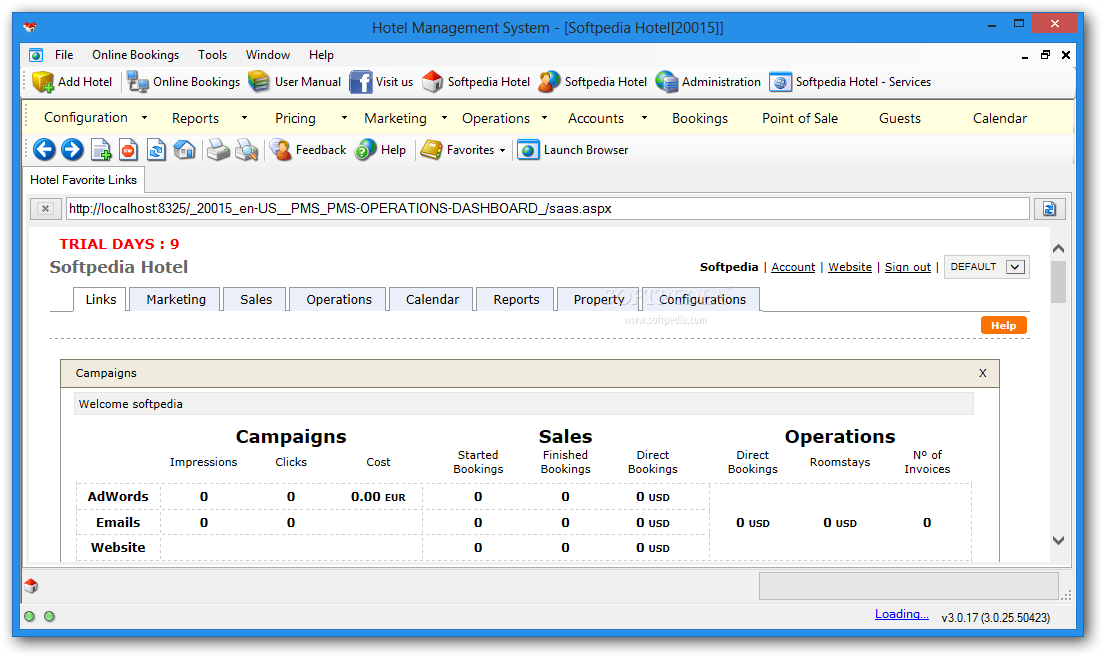Open the Window menu
Image resolution: width=1104 pixels, height=657 pixels.
[268, 55]
